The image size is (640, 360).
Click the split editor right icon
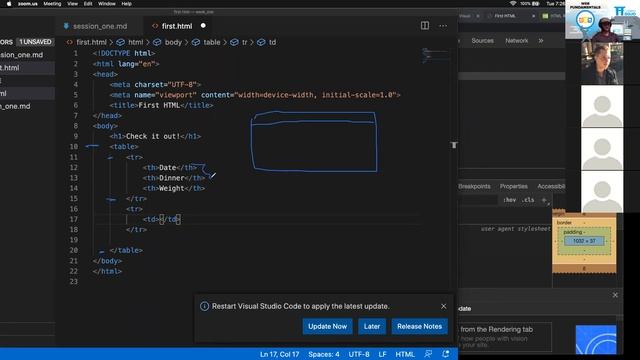tap(424, 26)
